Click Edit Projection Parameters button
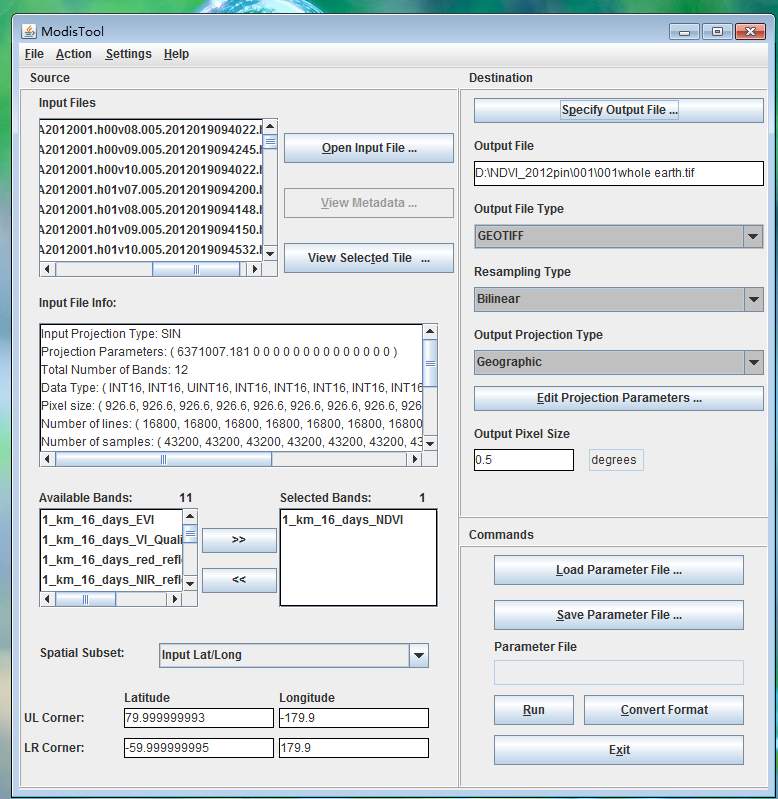 click(619, 398)
